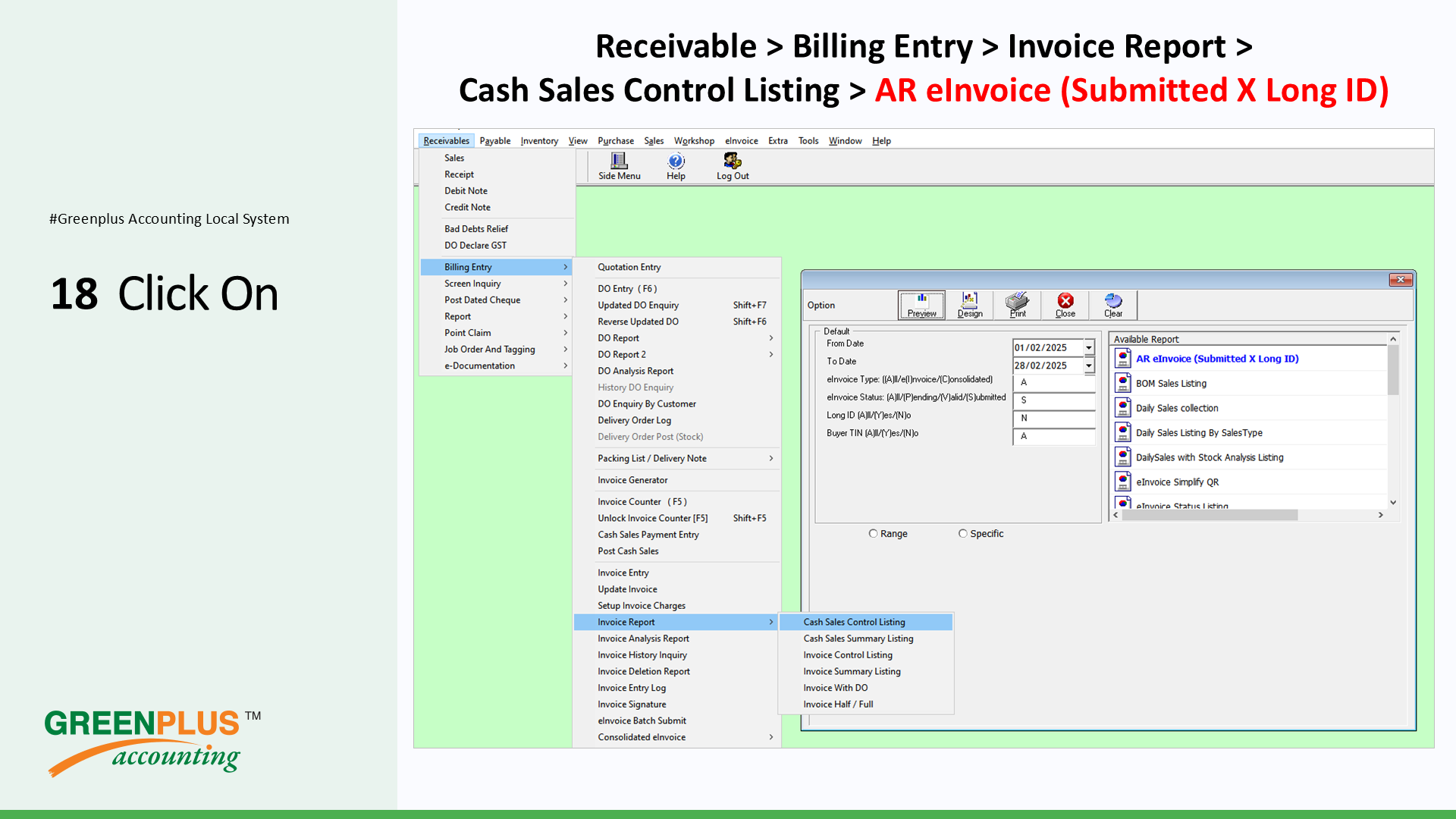Select the Specific radio button

coord(962,534)
